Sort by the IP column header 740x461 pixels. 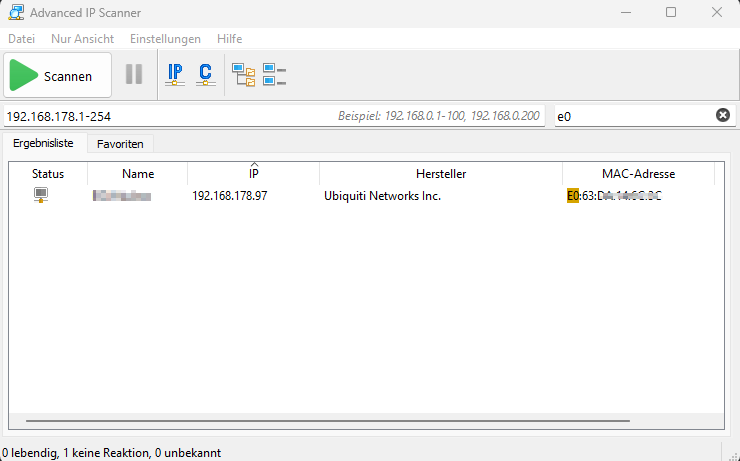click(254, 174)
